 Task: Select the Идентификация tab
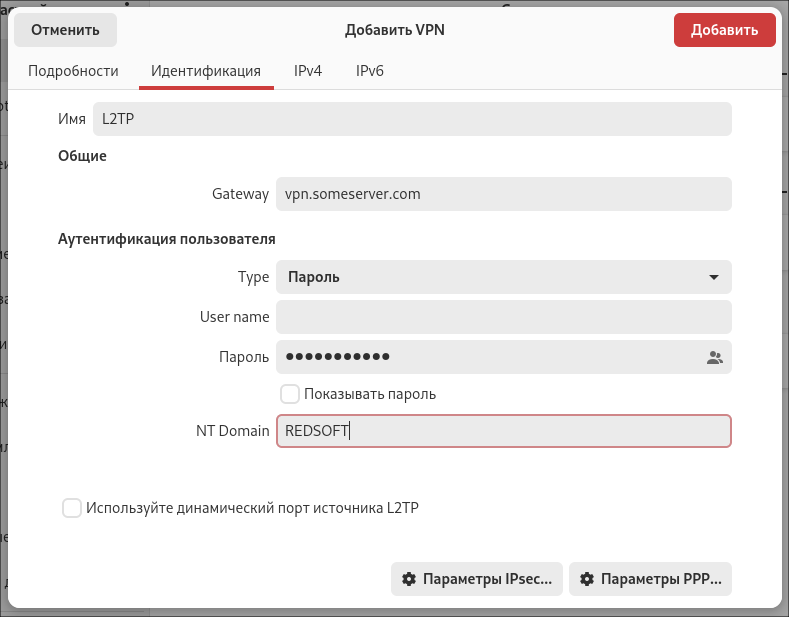click(206, 71)
